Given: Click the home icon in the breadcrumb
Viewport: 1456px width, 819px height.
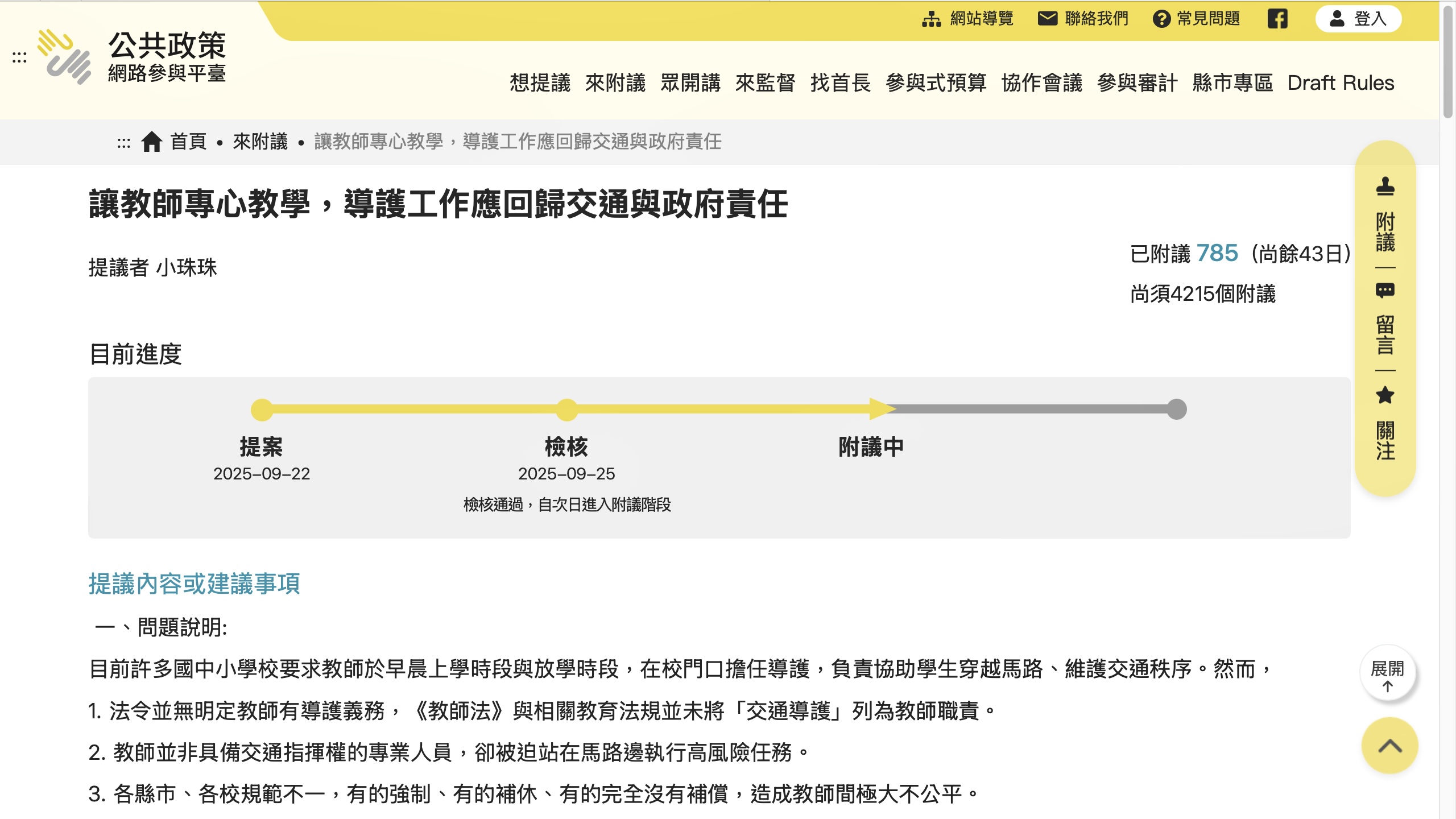Looking at the screenshot, I should point(152,142).
